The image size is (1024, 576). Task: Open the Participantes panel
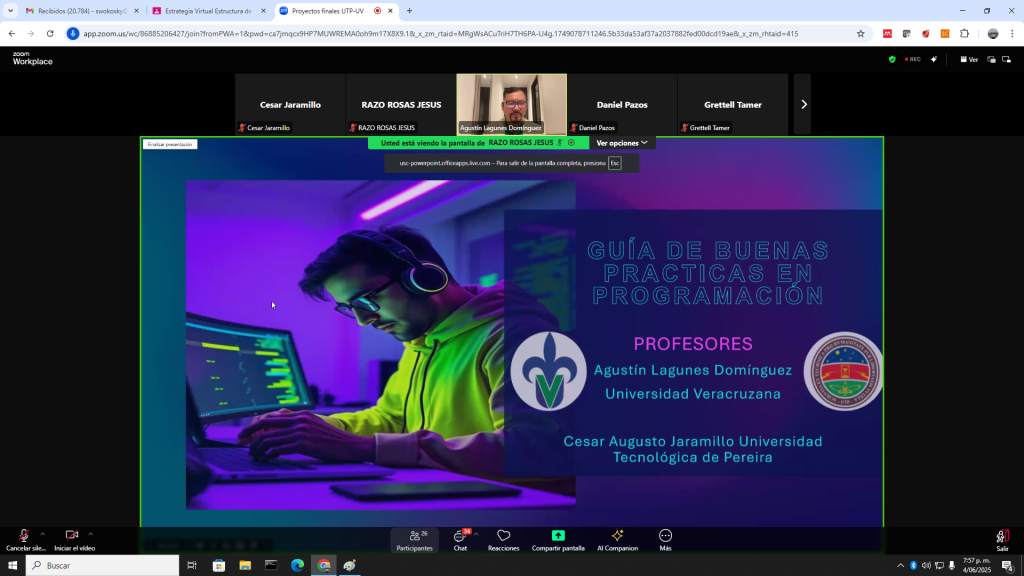[414, 540]
